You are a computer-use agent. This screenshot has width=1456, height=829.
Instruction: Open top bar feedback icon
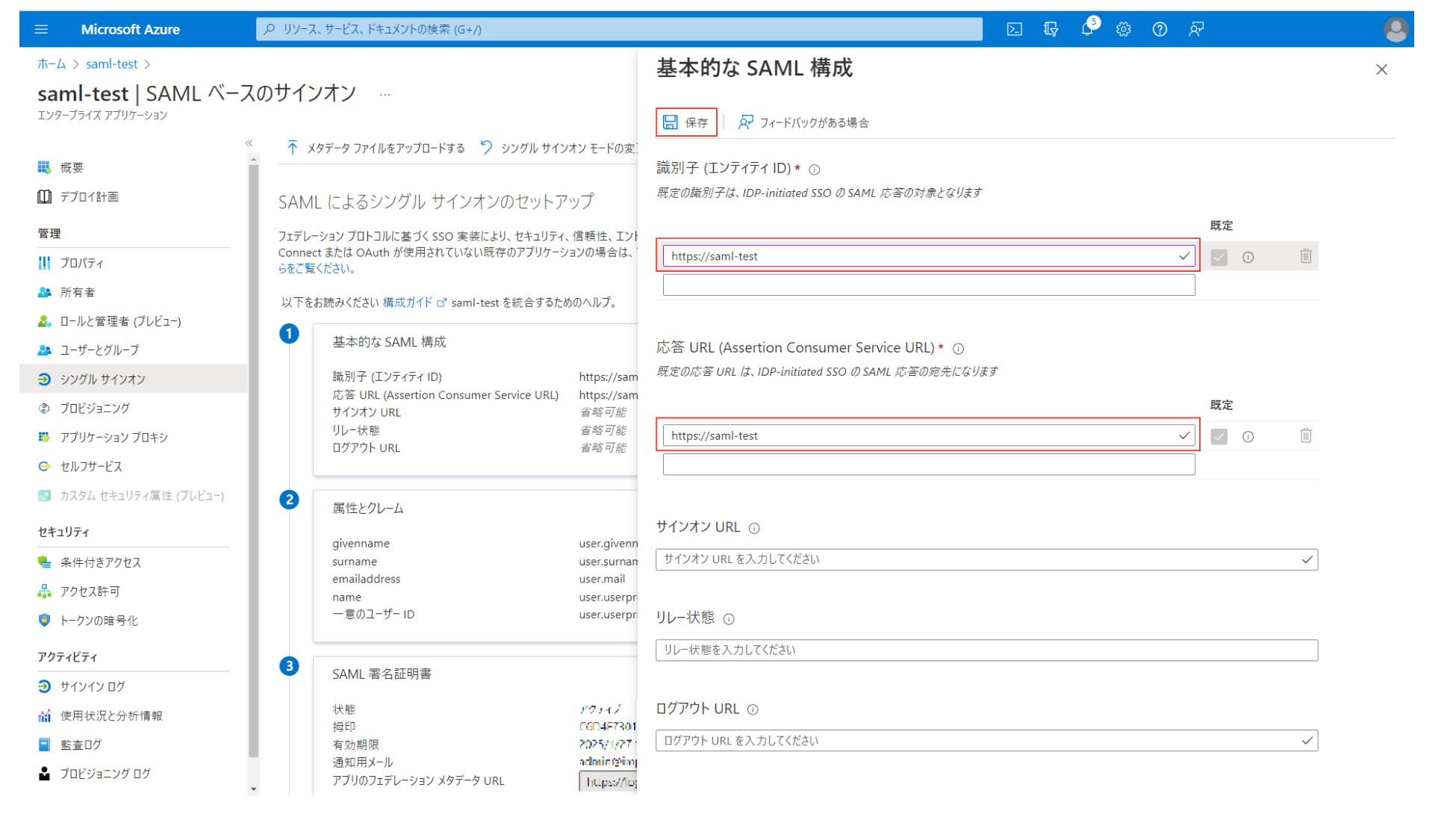click(1196, 29)
